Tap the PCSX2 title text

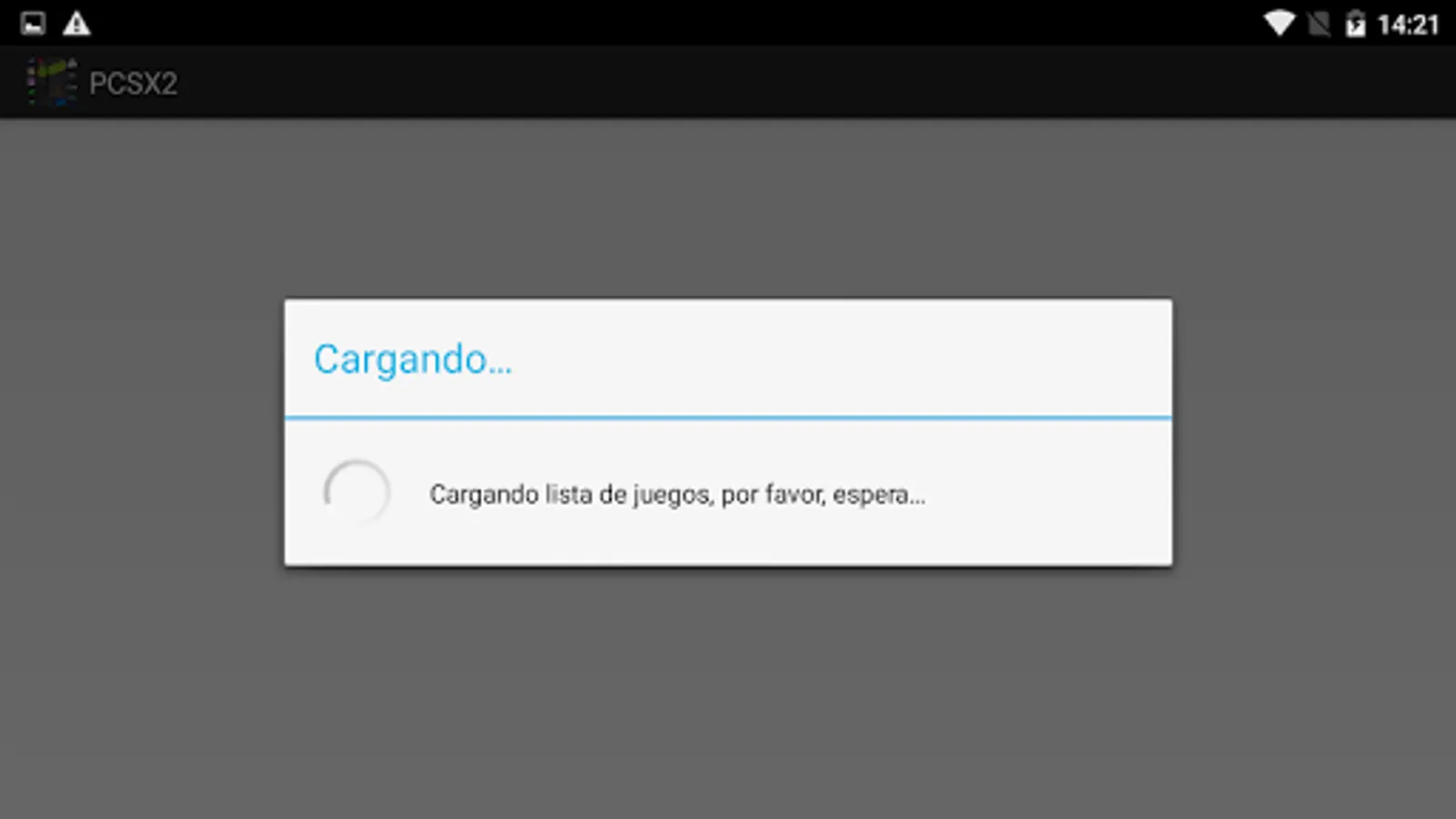pyautogui.click(x=133, y=83)
